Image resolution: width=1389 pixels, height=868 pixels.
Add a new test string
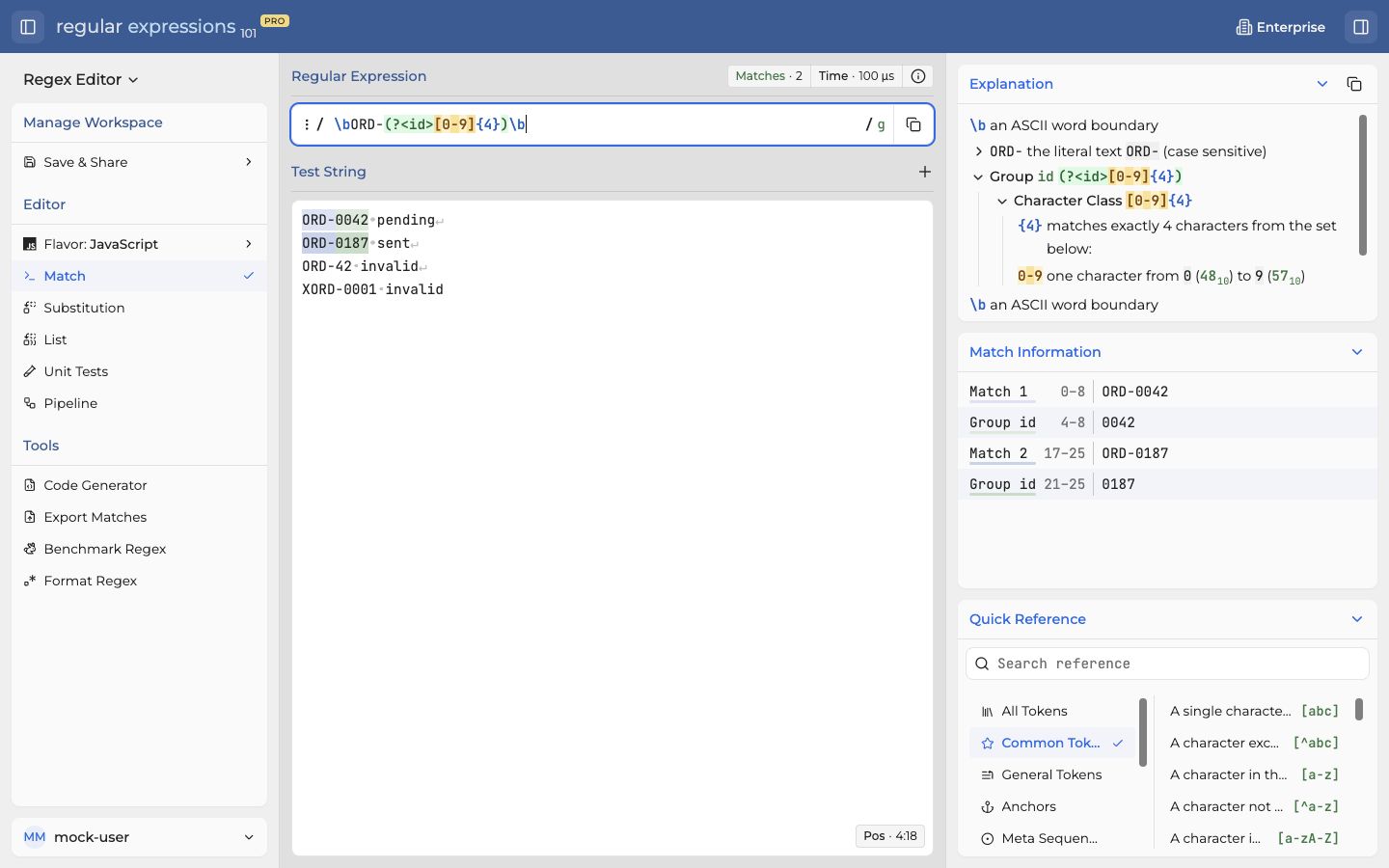coord(925,172)
